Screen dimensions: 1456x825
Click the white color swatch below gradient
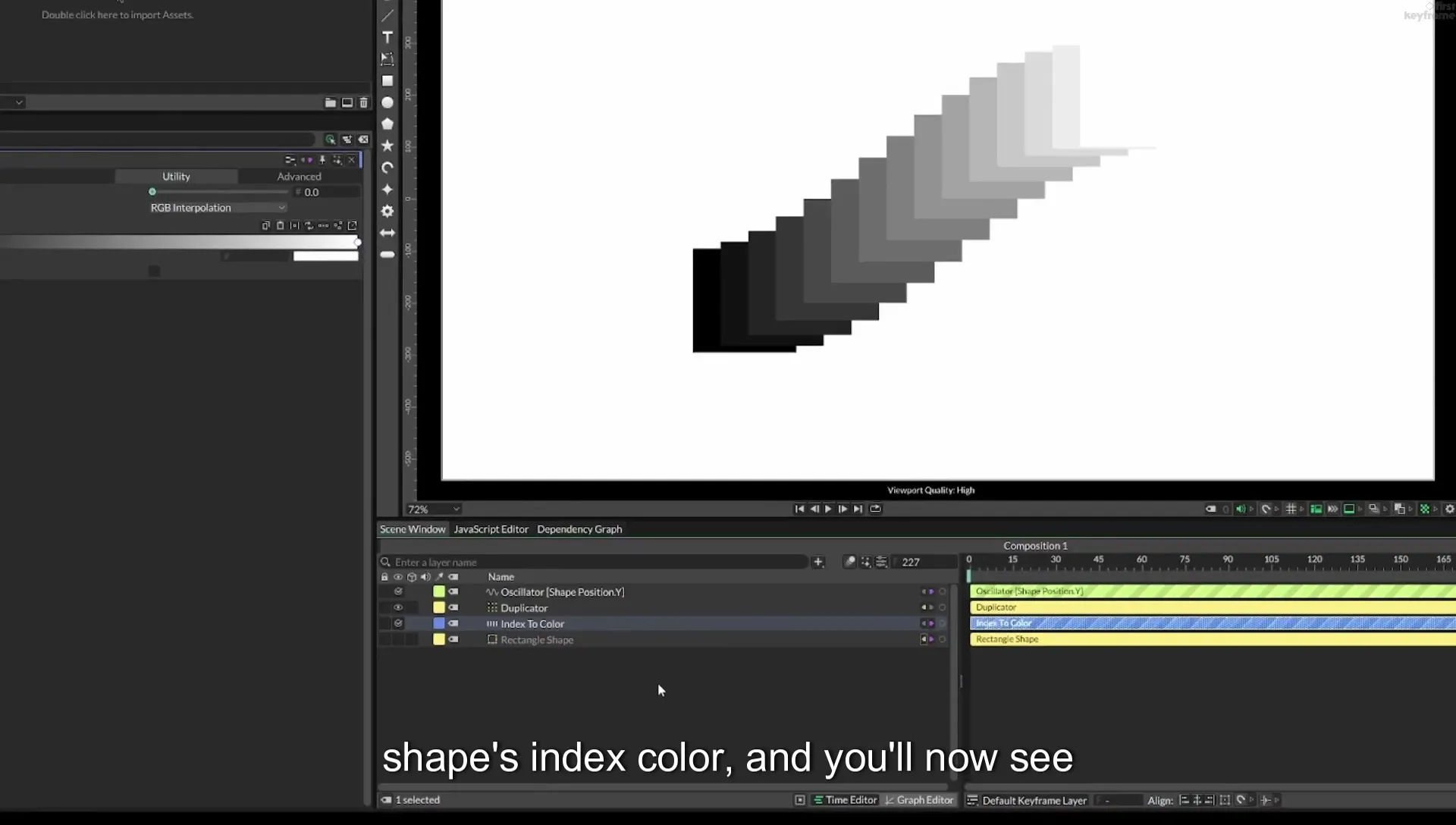pos(326,256)
